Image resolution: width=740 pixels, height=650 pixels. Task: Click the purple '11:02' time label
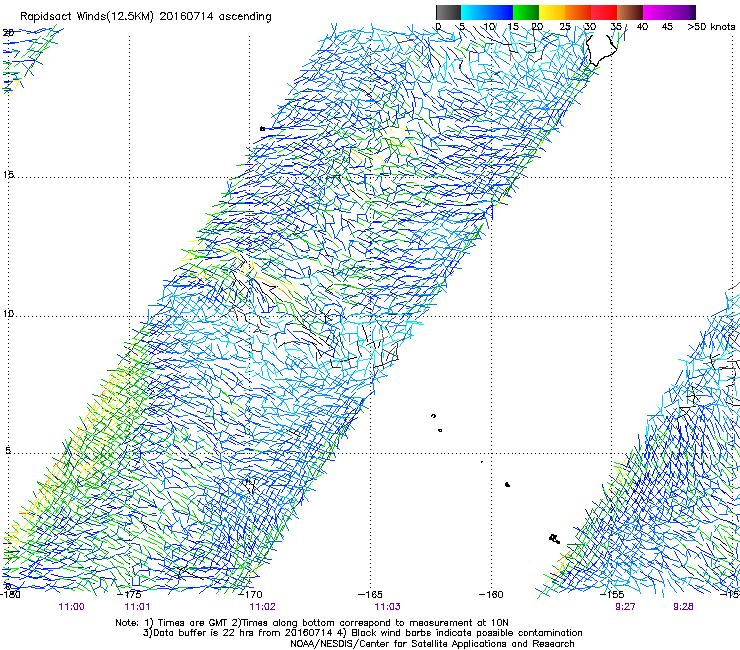coord(262,607)
